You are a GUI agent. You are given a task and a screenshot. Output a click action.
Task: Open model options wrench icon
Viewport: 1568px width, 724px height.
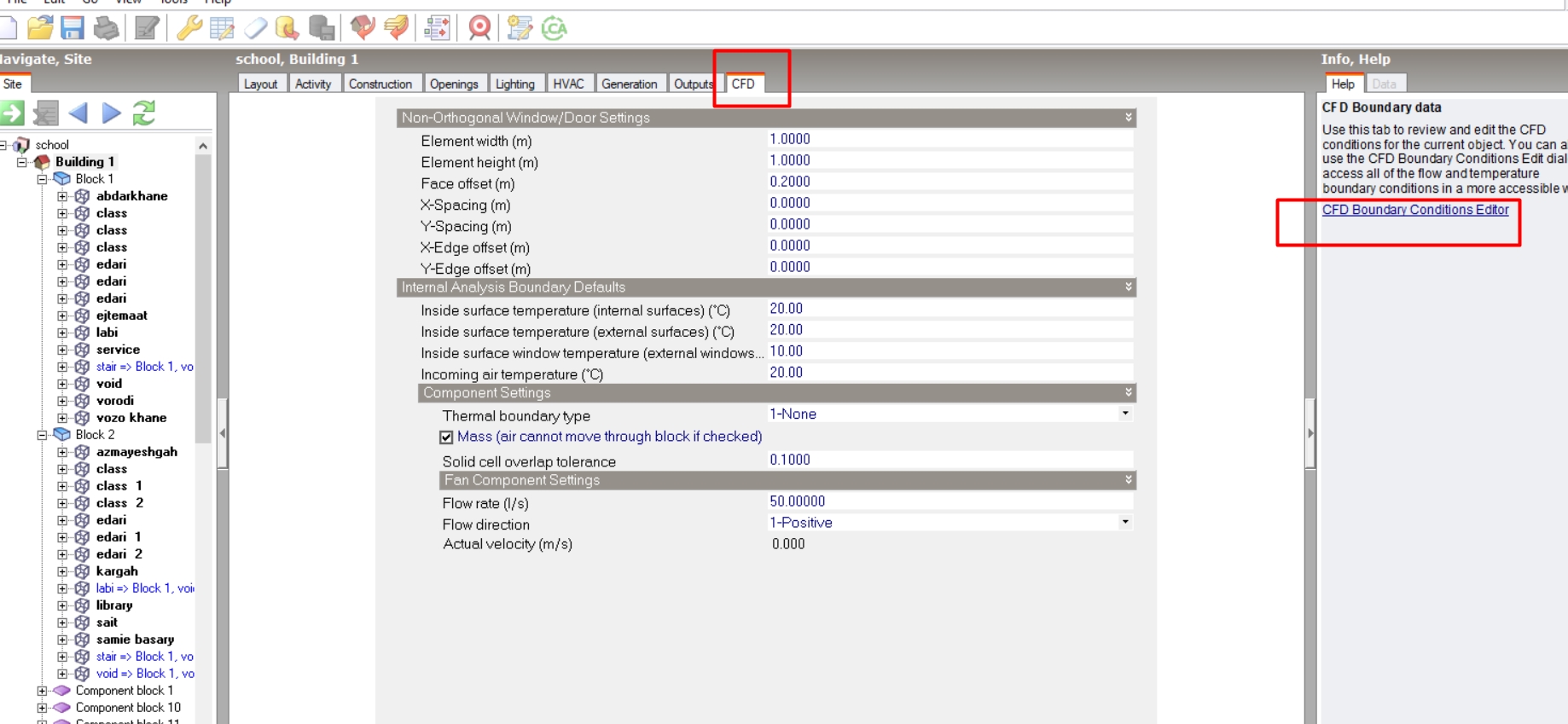189,28
